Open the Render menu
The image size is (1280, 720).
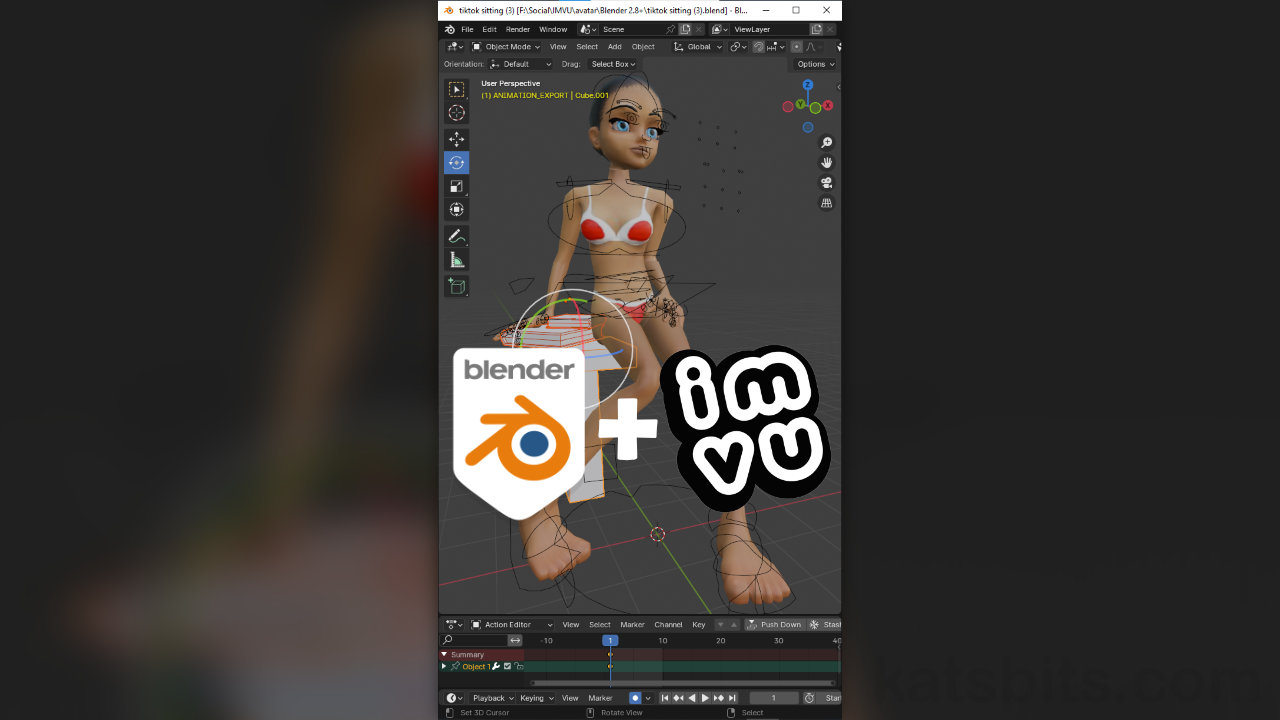click(518, 29)
